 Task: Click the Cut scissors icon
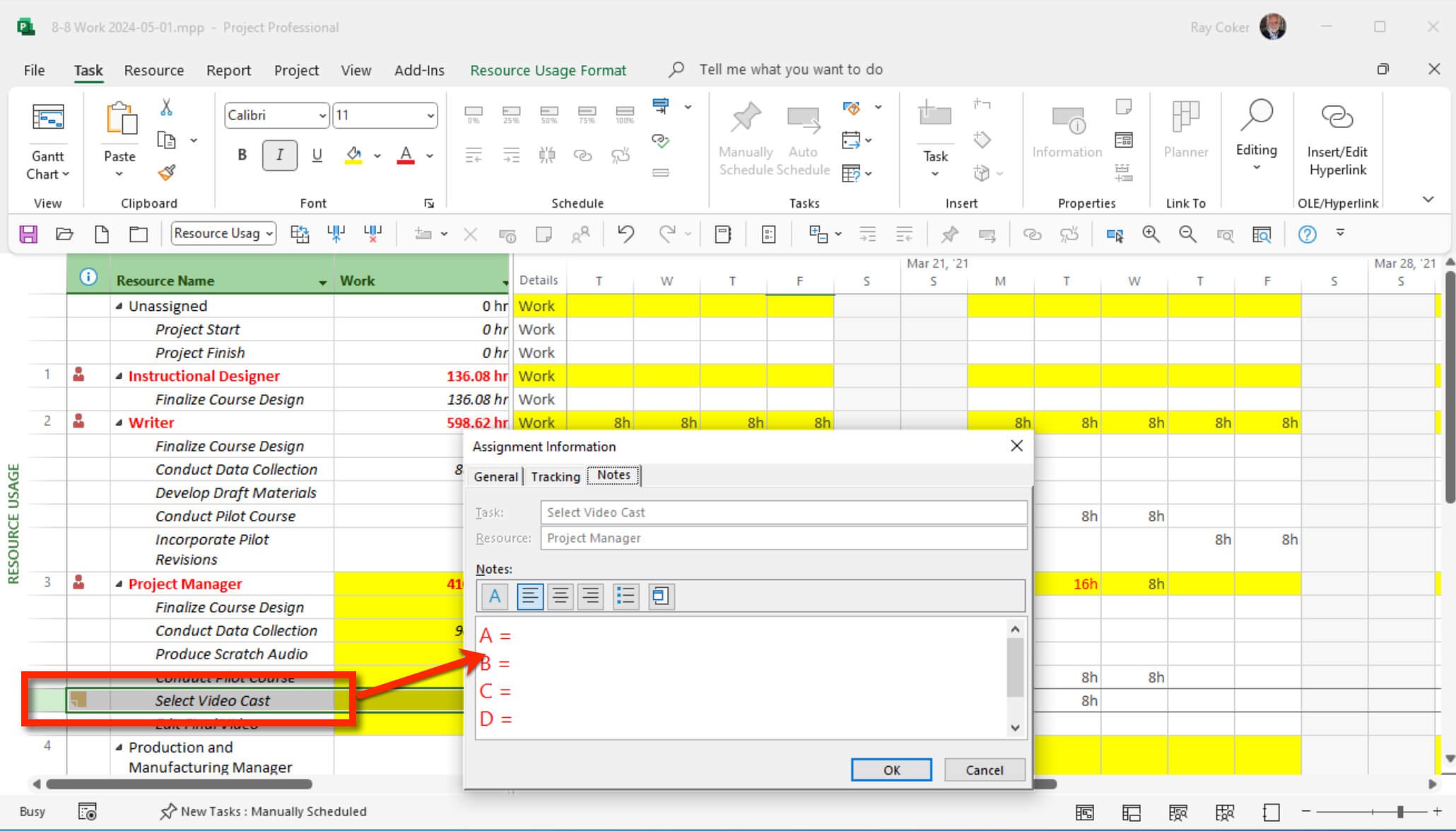[166, 107]
